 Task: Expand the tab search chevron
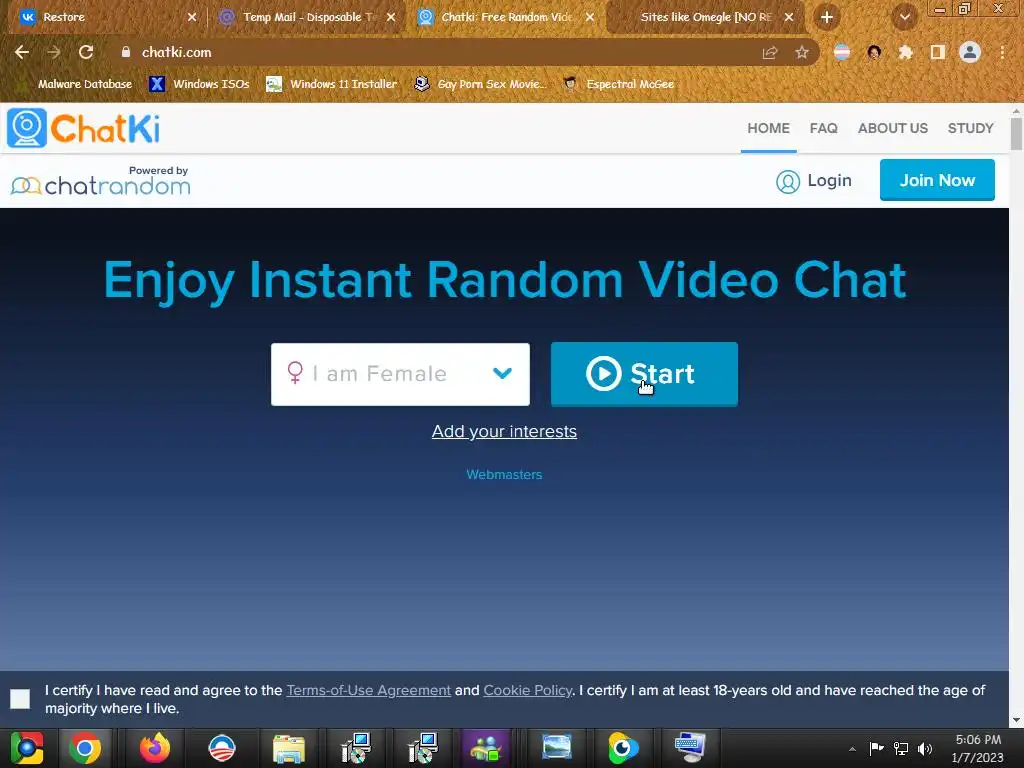(905, 17)
